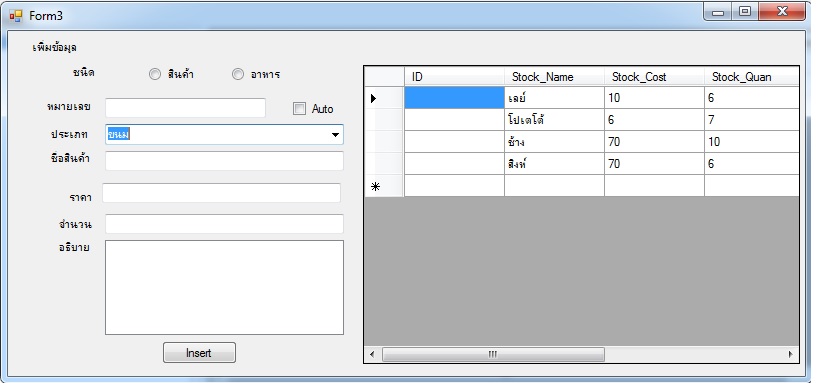
Task: Minimize the Form3 window
Action: point(718,12)
